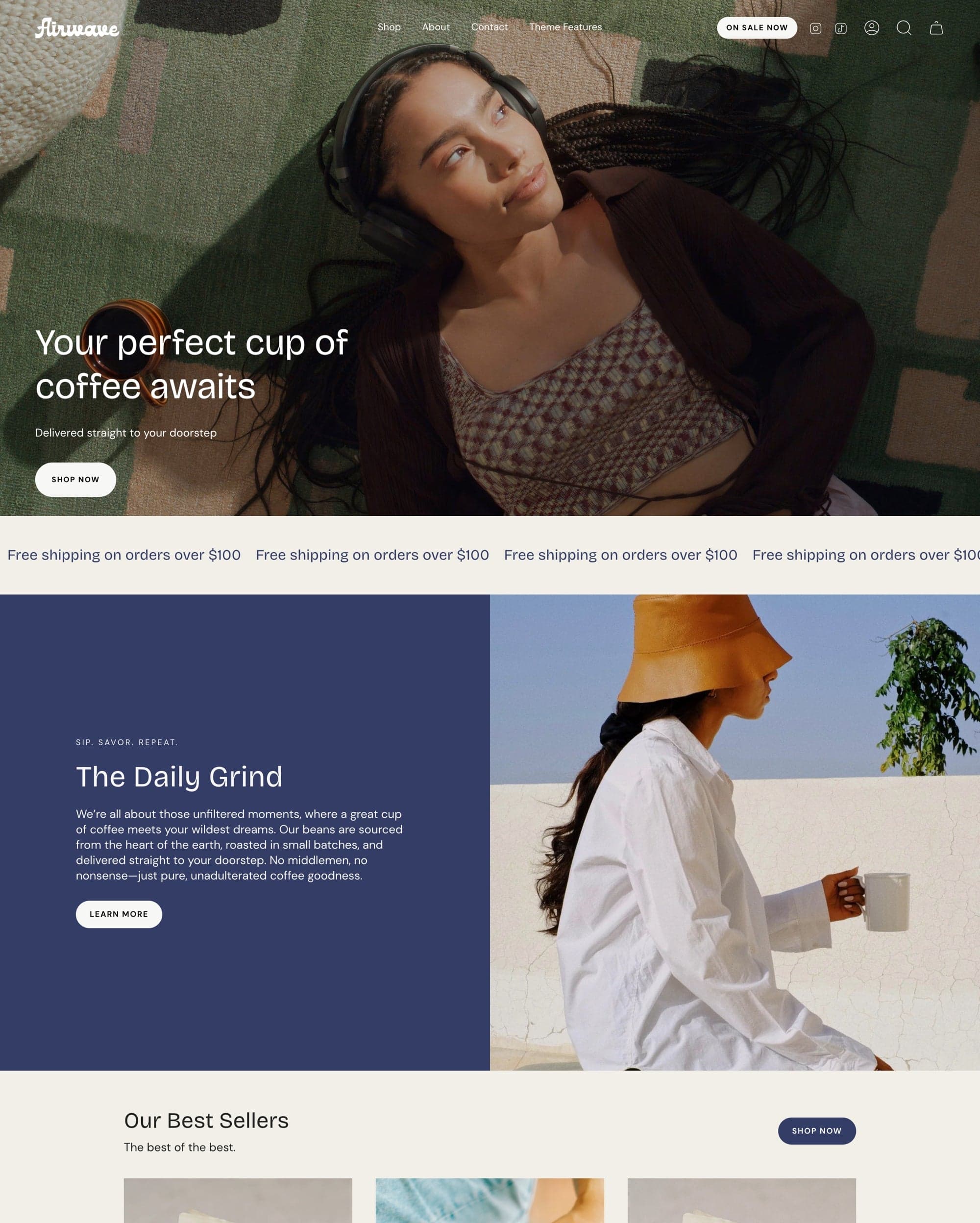
Task: Open the third best seller product thumbnail
Action: (741, 1200)
